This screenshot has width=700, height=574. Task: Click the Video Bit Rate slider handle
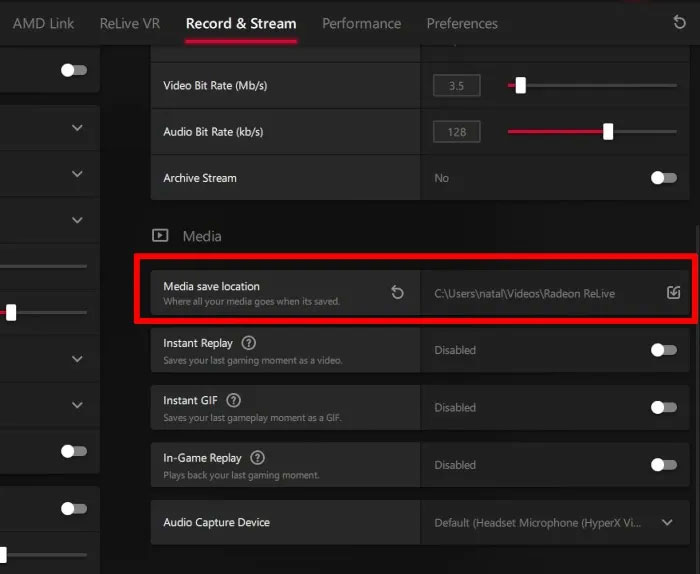[521, 85]
